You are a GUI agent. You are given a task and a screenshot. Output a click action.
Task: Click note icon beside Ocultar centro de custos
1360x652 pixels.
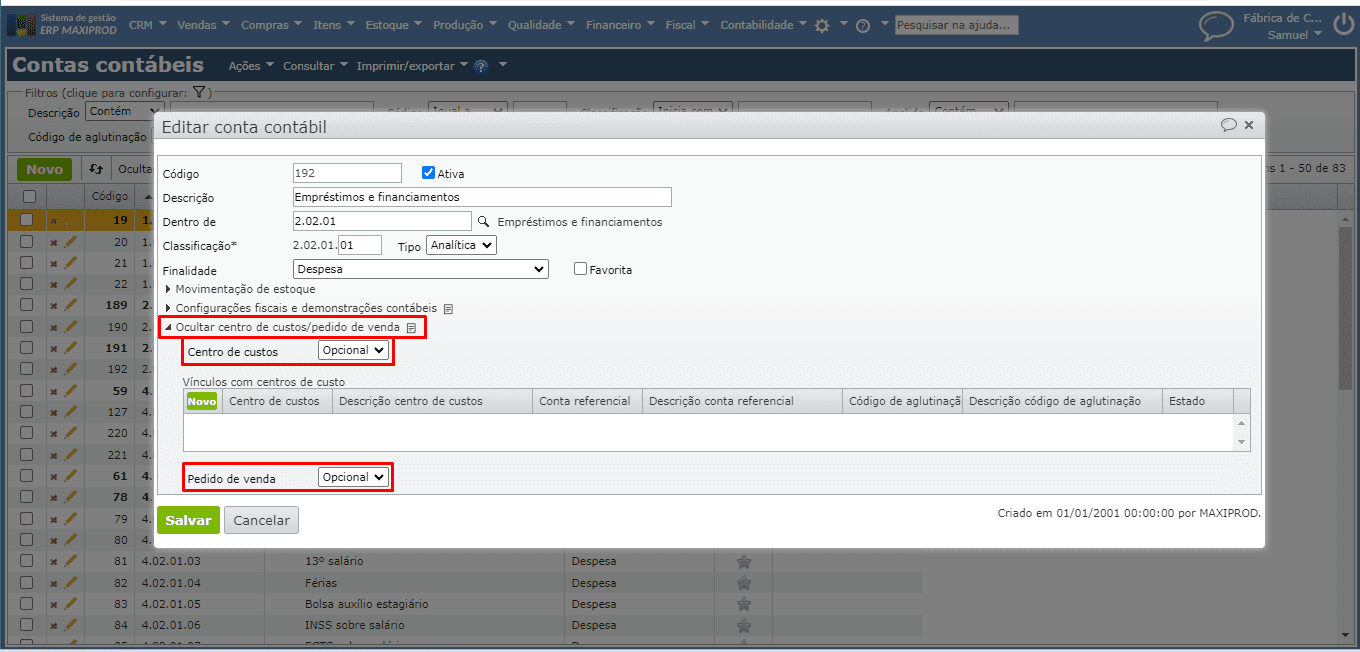[411, 327]
